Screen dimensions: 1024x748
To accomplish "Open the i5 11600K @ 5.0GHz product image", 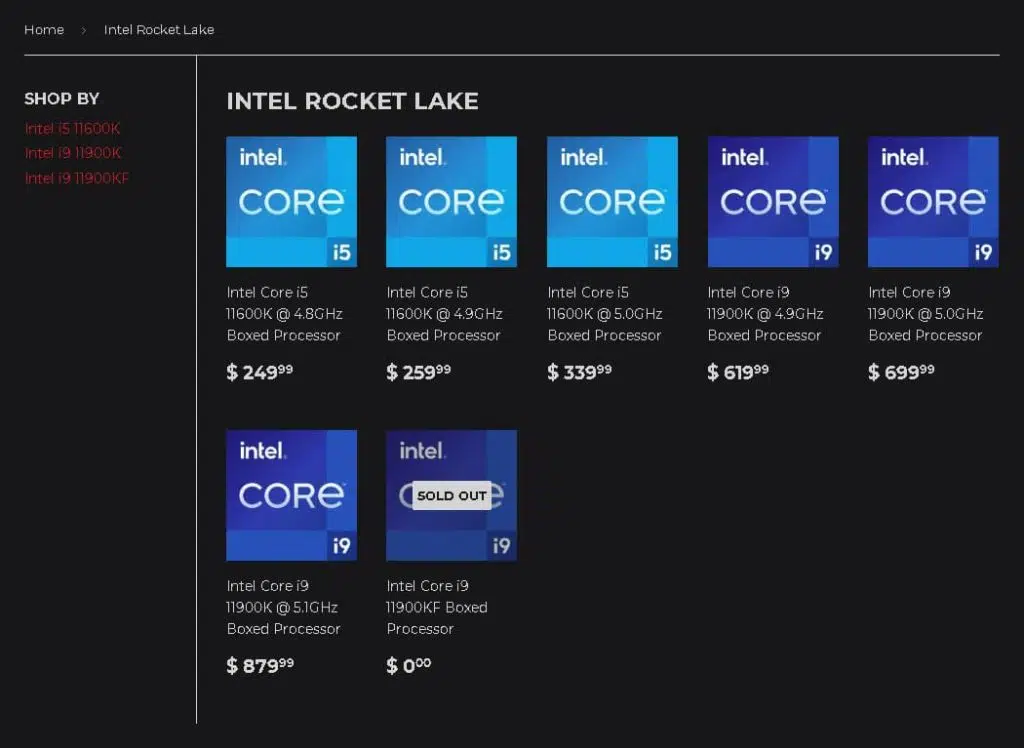I will click(612, 202).
